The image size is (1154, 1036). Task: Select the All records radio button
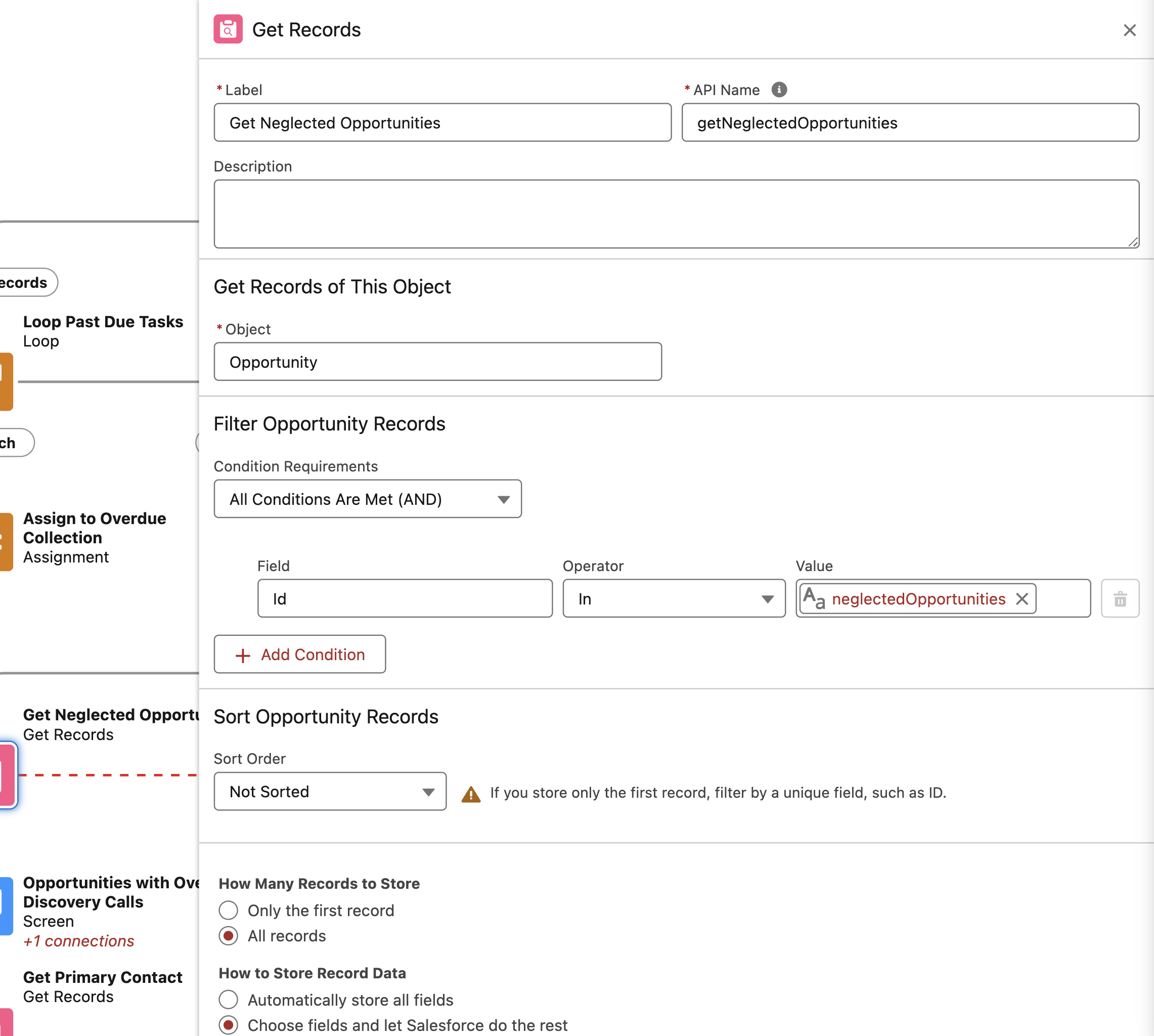pos(228,936)
